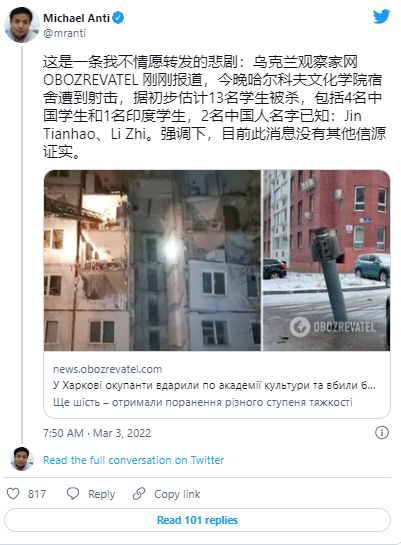Viewport: 401px width, 545px height.
Task: Open the rocket in street photo
Action: pyautogui.click(x=326, y=260)
